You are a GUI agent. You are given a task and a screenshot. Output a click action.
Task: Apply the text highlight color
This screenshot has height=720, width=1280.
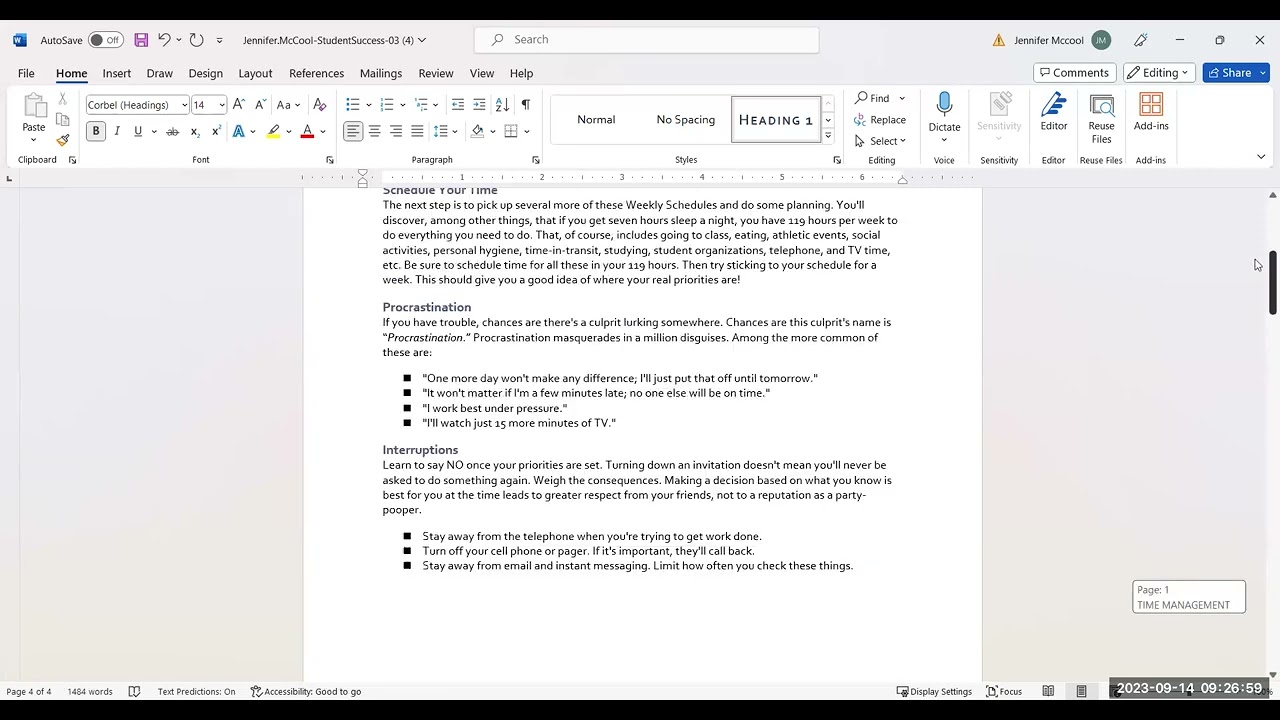(x=273, y=132)
